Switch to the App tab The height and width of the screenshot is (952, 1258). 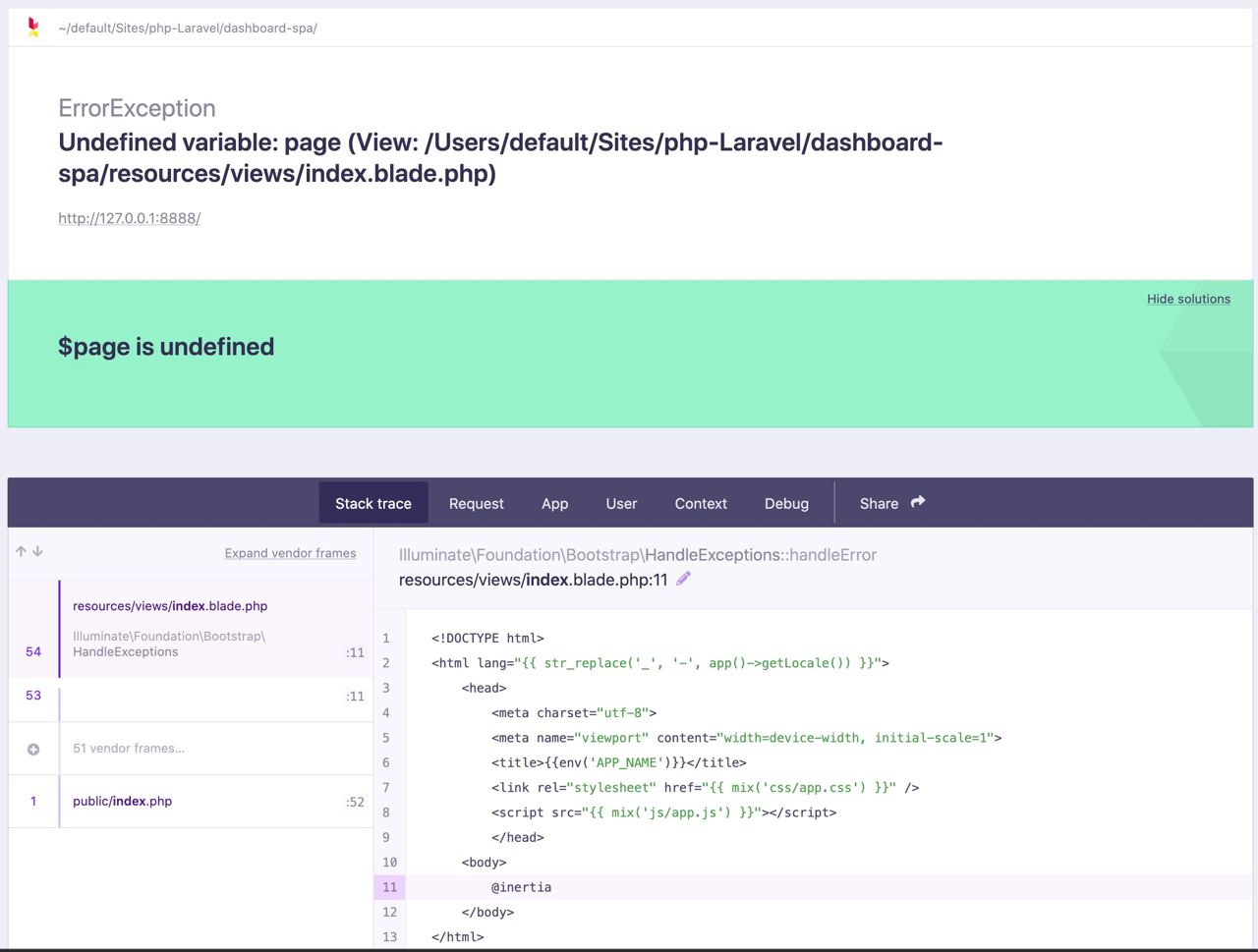tap(554, 503)
